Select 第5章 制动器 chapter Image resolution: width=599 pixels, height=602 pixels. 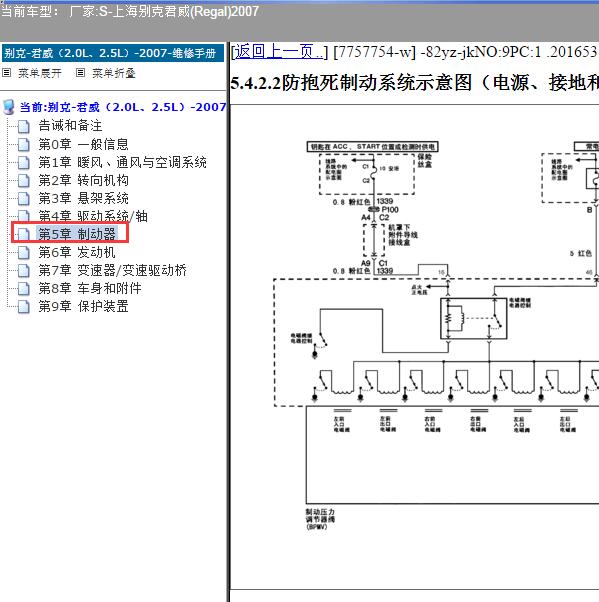click(x=77, y=234)
